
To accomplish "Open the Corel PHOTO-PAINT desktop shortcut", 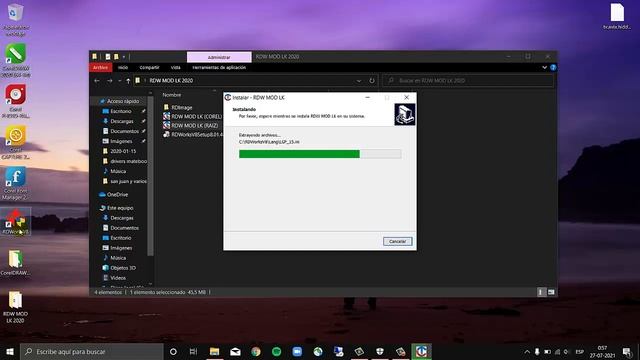I will pyautogui.click(x=16, y=101).
